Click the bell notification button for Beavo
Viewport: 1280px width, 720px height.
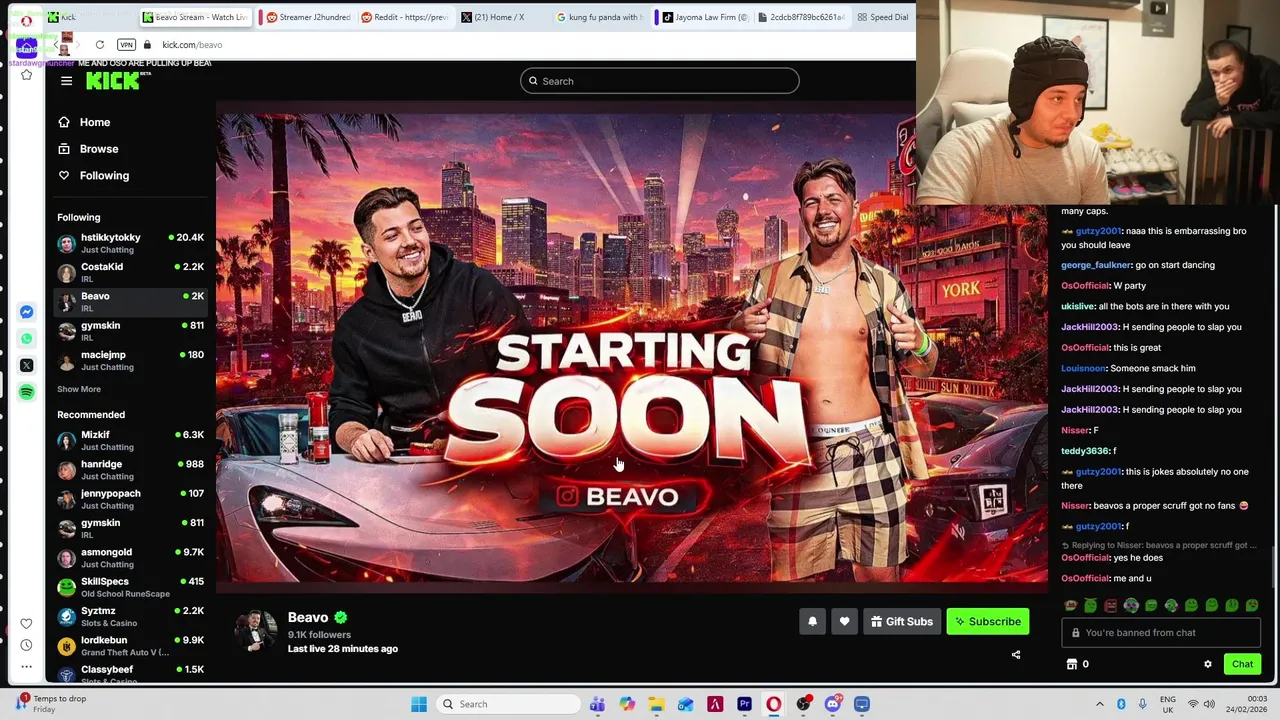pyautogui.click(x=812, y=622)
